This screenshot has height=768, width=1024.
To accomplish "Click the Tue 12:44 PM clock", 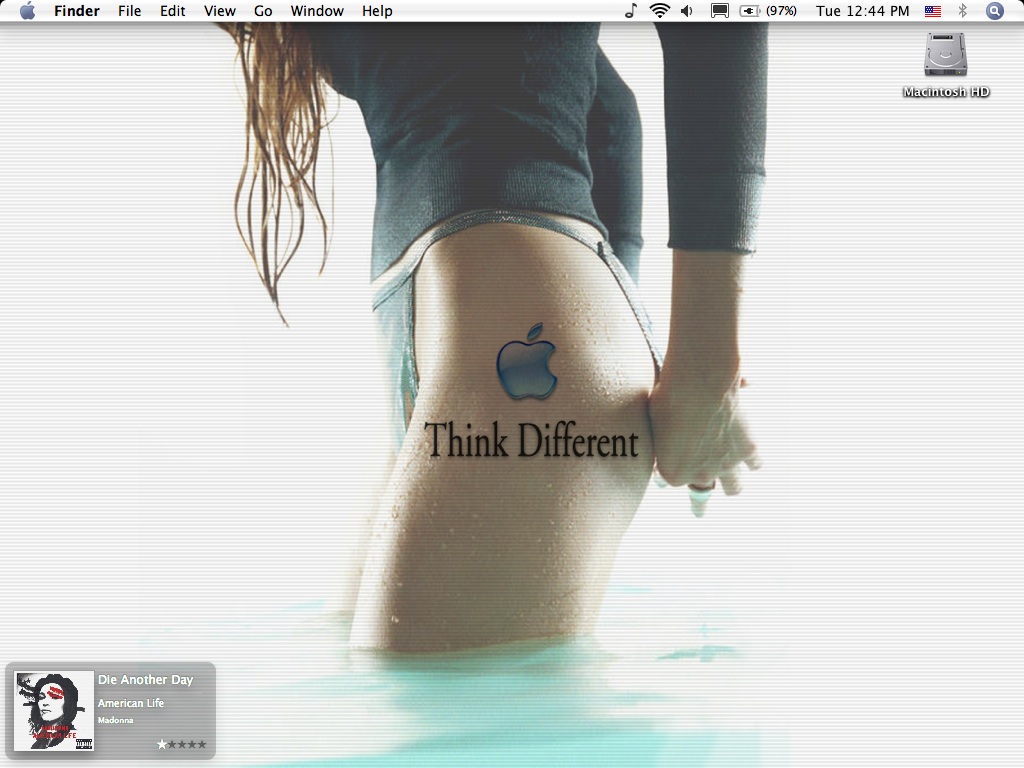I will click(862, 11).
